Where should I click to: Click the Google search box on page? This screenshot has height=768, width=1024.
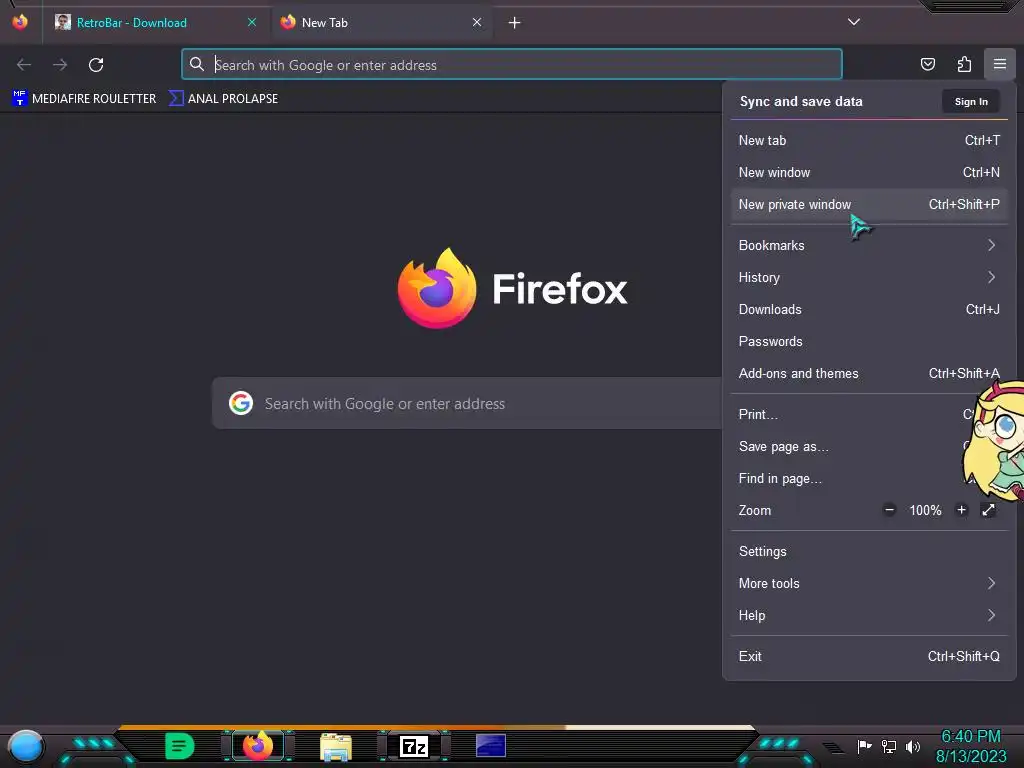tap(468, 404)
